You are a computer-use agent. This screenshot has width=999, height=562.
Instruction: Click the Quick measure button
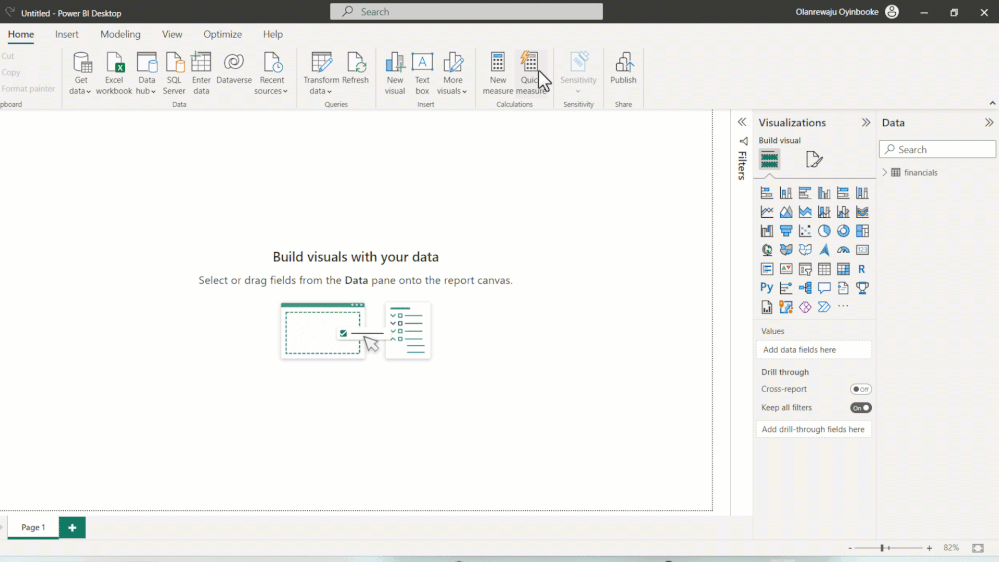point(530,73)
